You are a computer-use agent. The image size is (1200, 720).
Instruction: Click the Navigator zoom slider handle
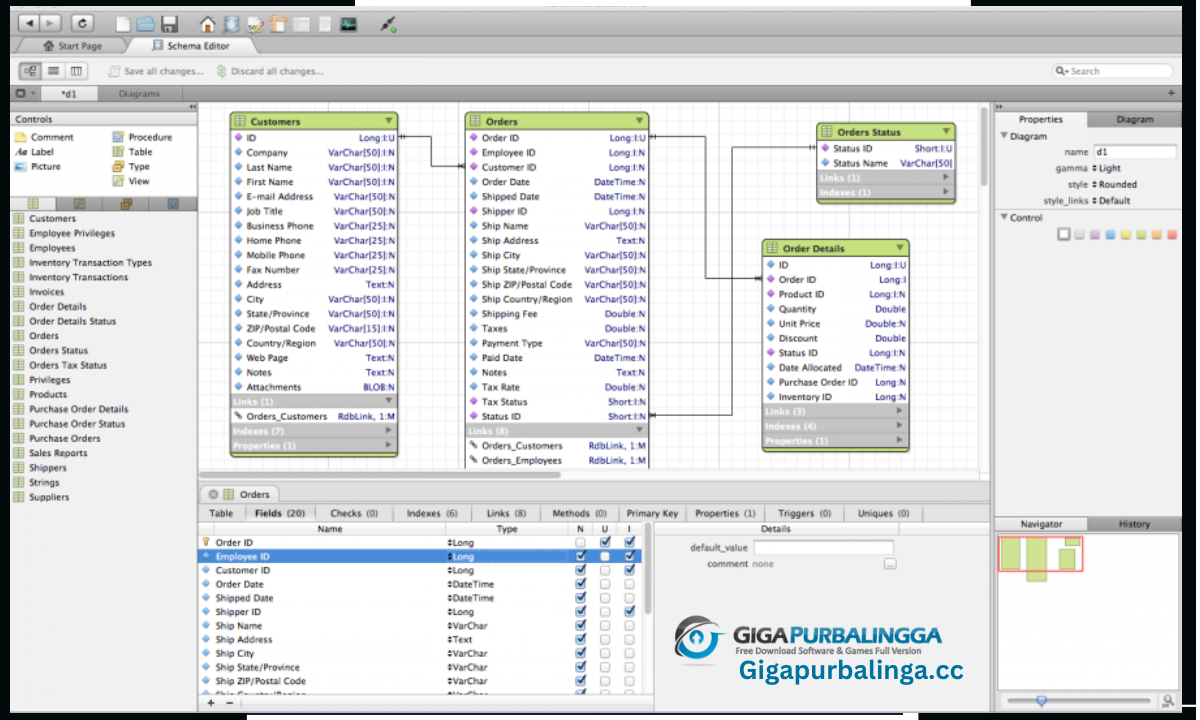click(x=1041, y=701)
